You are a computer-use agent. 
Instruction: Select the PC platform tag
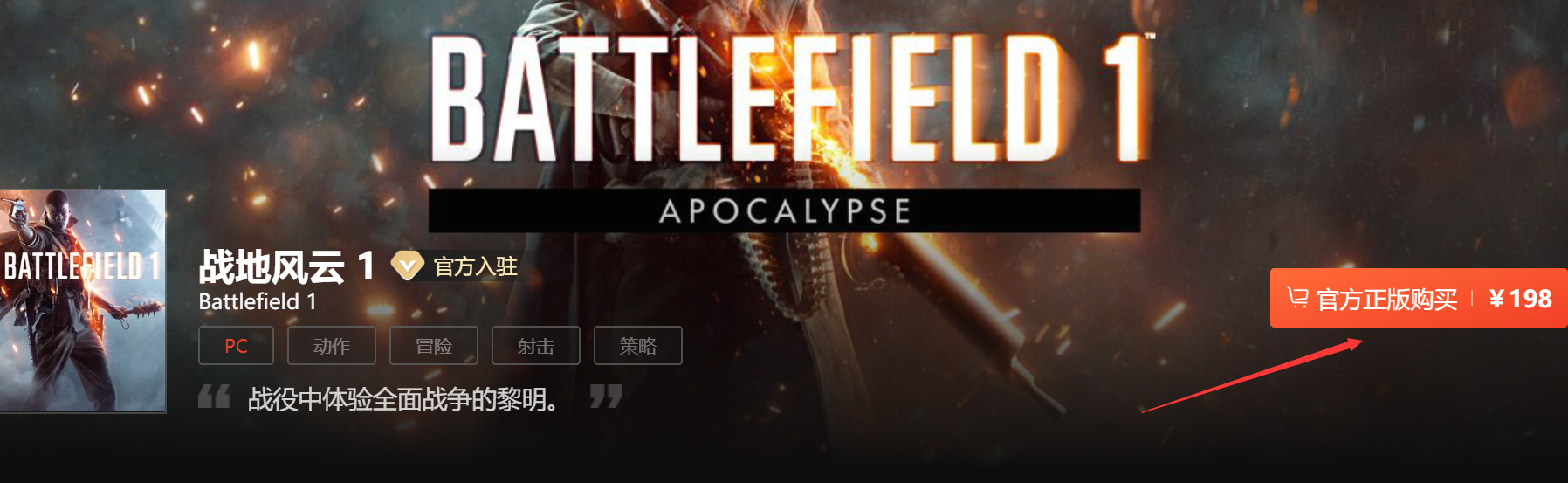236,346
